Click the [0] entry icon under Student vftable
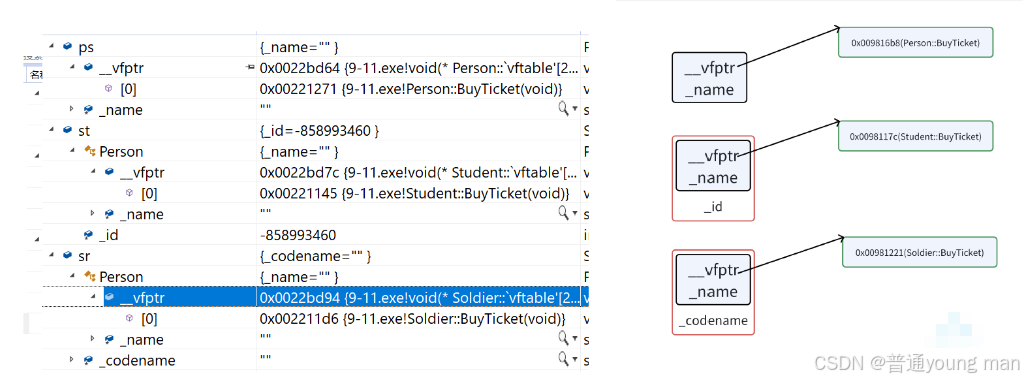Screen dimensions: 1024x381 (129, 193)
